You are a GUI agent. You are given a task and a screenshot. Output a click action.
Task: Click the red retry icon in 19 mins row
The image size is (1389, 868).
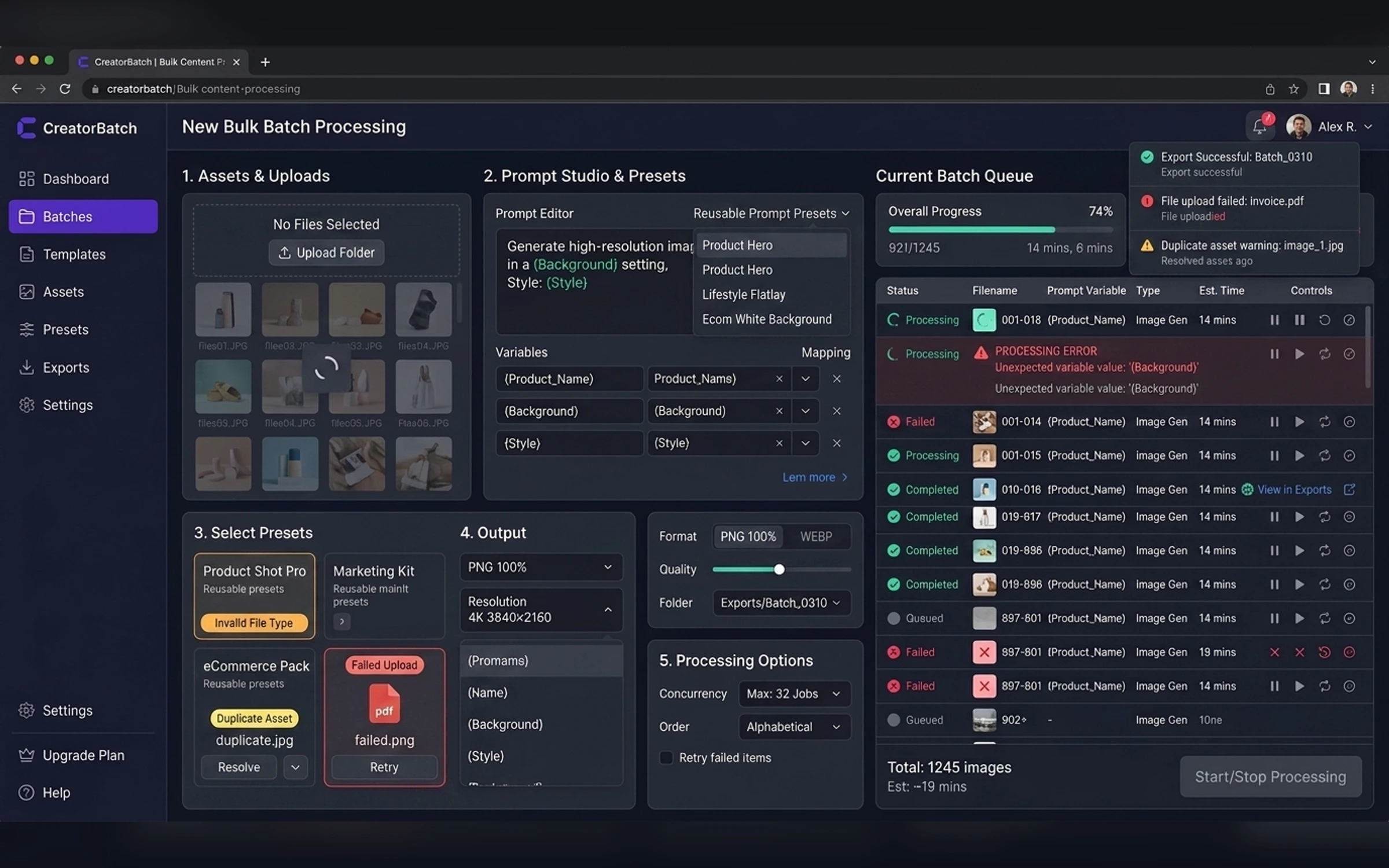point(1324,652)
